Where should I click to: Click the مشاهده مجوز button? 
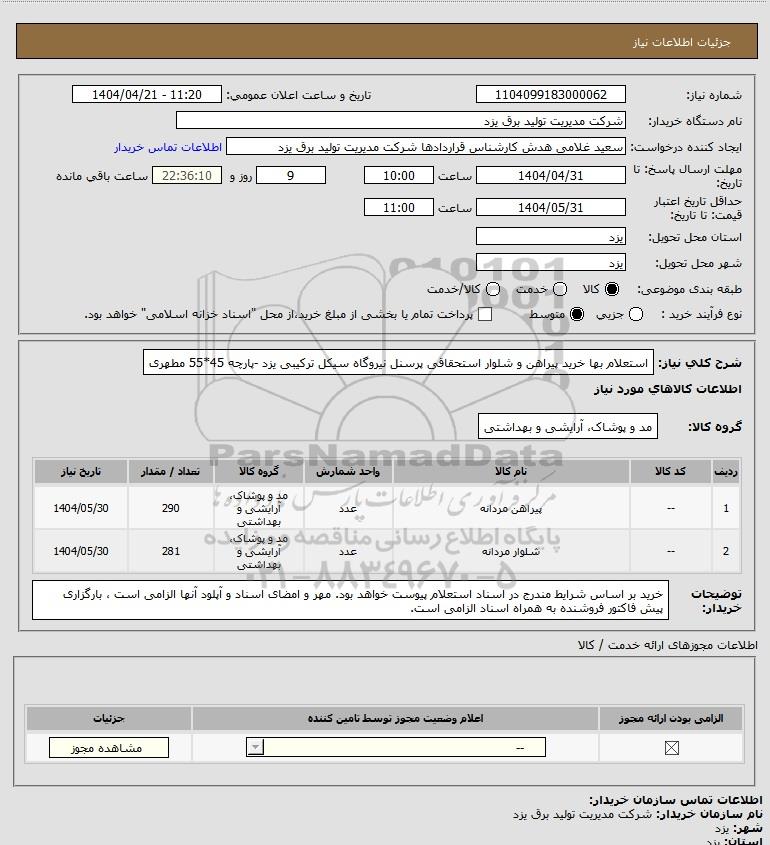click(x=109, y=748)
